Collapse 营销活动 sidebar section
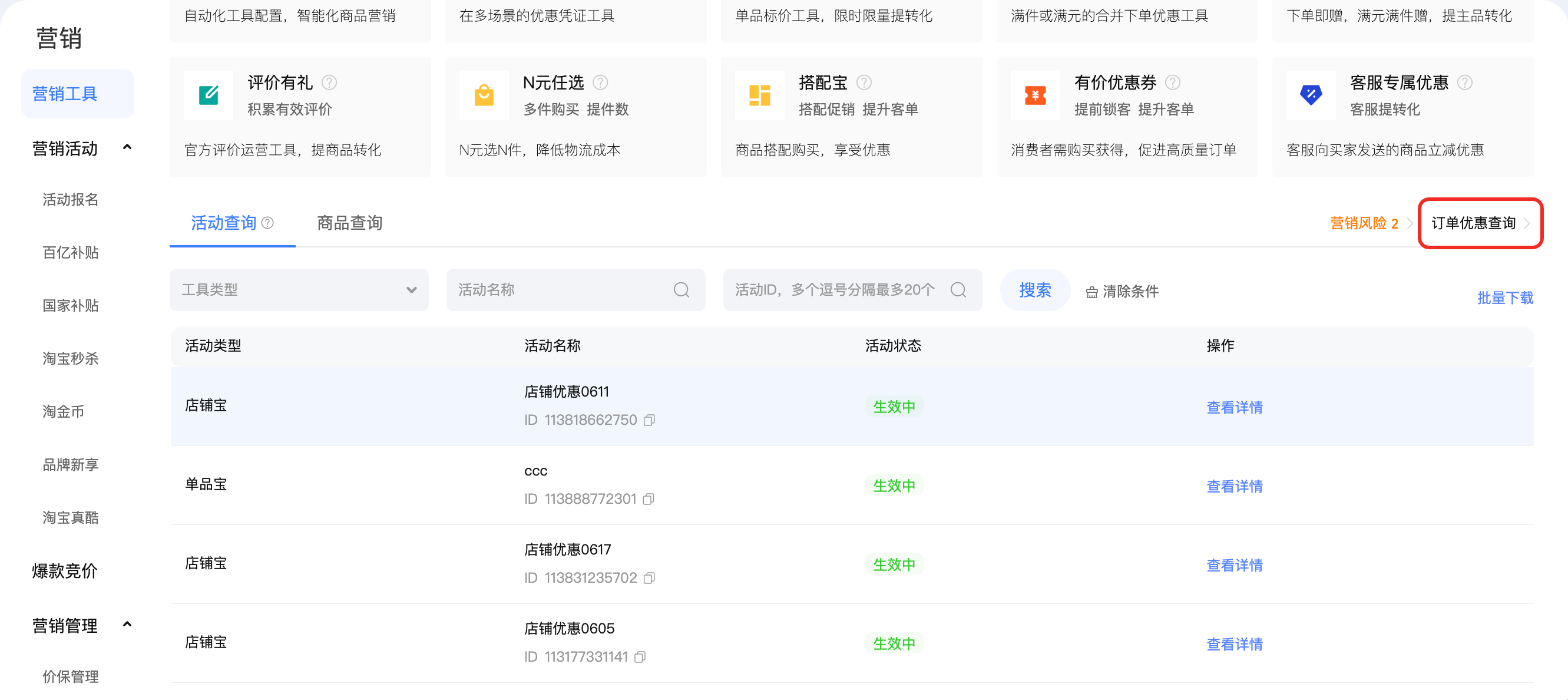 127,147
